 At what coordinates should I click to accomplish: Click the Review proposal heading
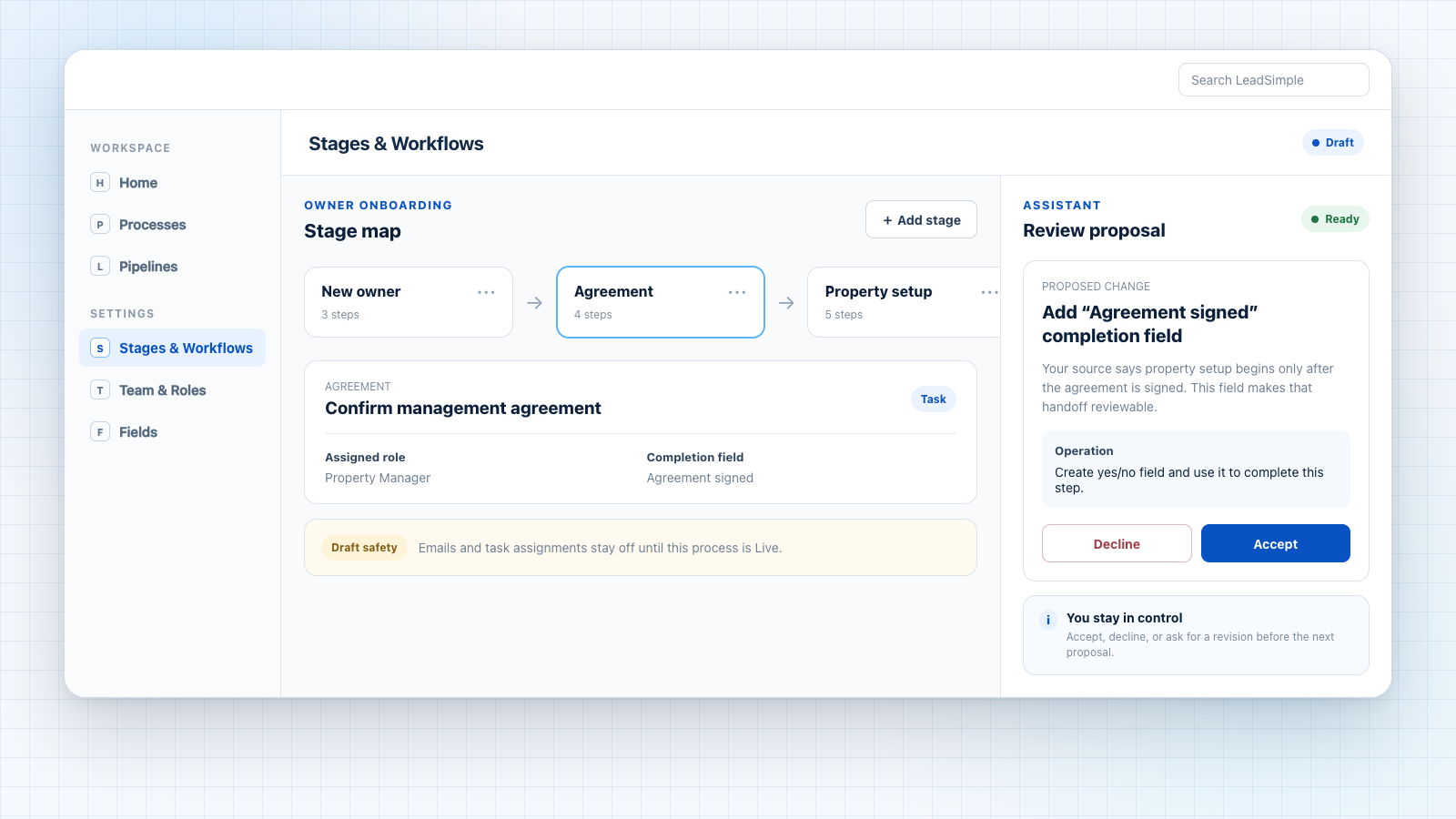coord(1094,230)
